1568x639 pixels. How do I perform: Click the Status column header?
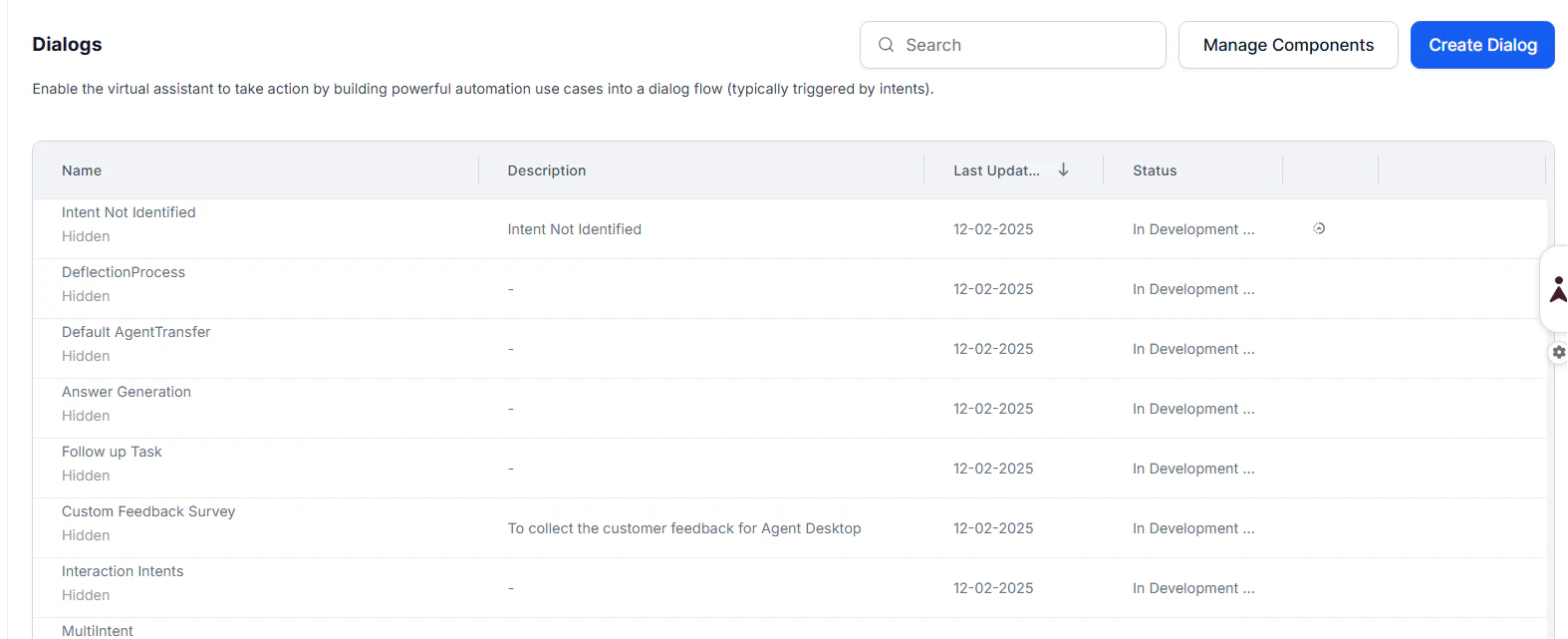coord(1155,170)
